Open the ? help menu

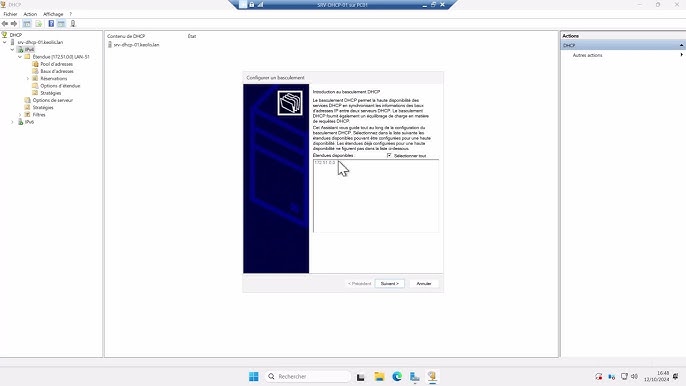coord(70,14)
